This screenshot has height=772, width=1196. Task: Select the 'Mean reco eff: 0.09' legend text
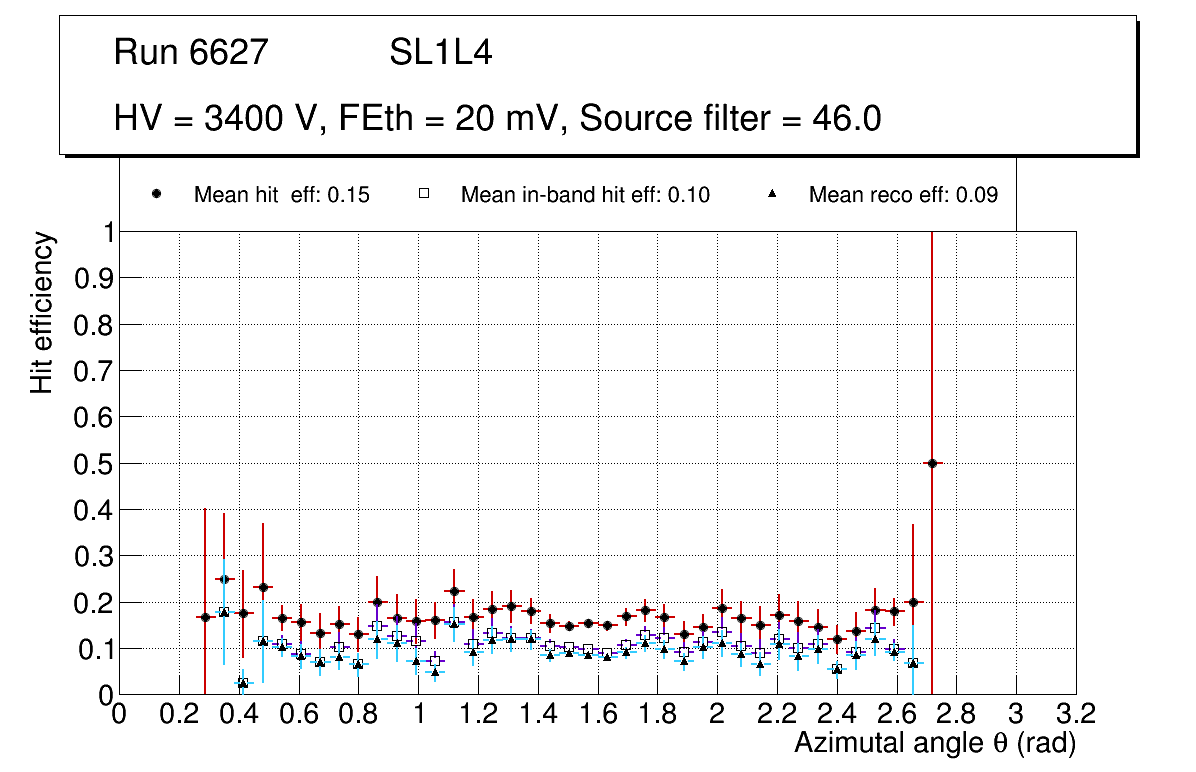coord(903,195)
